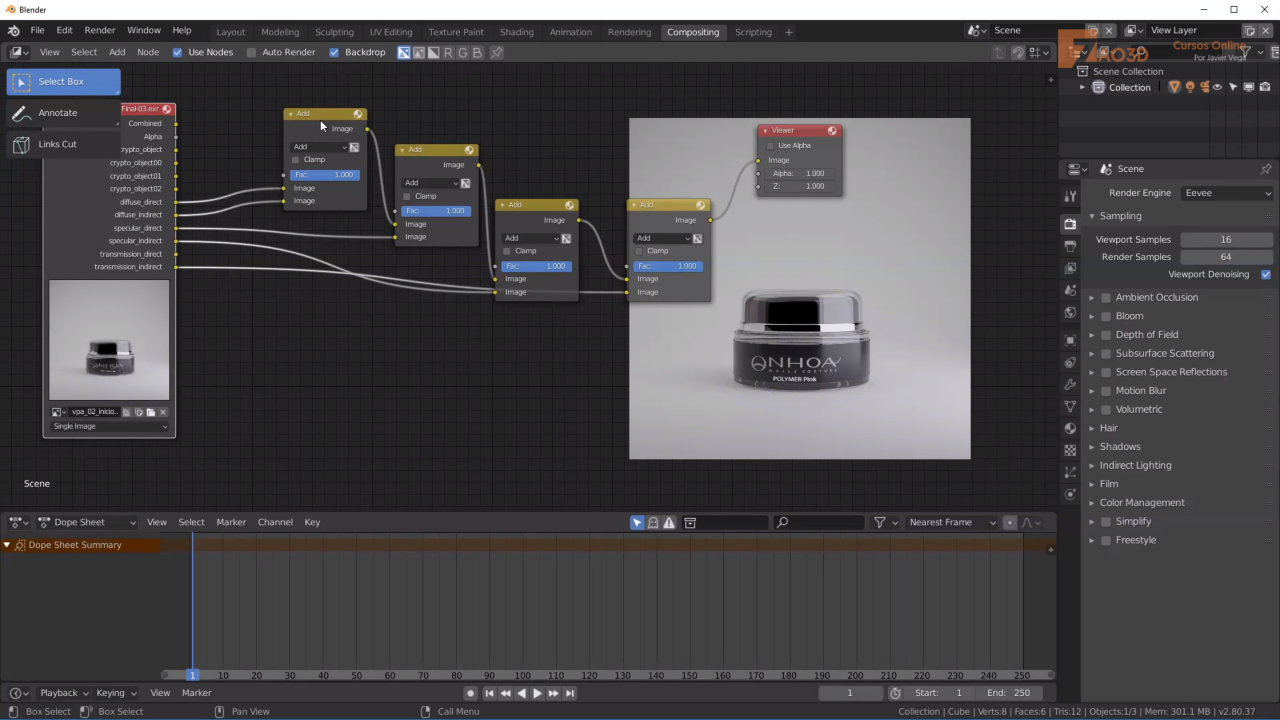Jump to first frame
The width and height of the screenshot is (1280, 720).
[x=489, y=693]
